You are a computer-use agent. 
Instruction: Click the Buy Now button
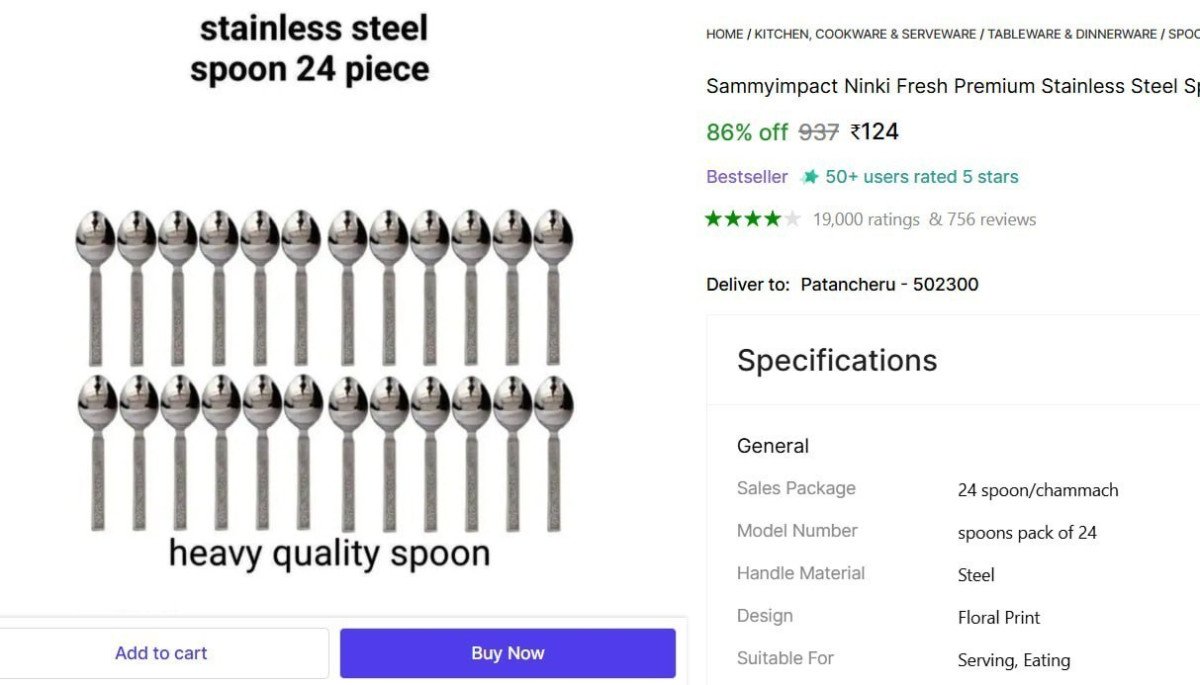508,652
